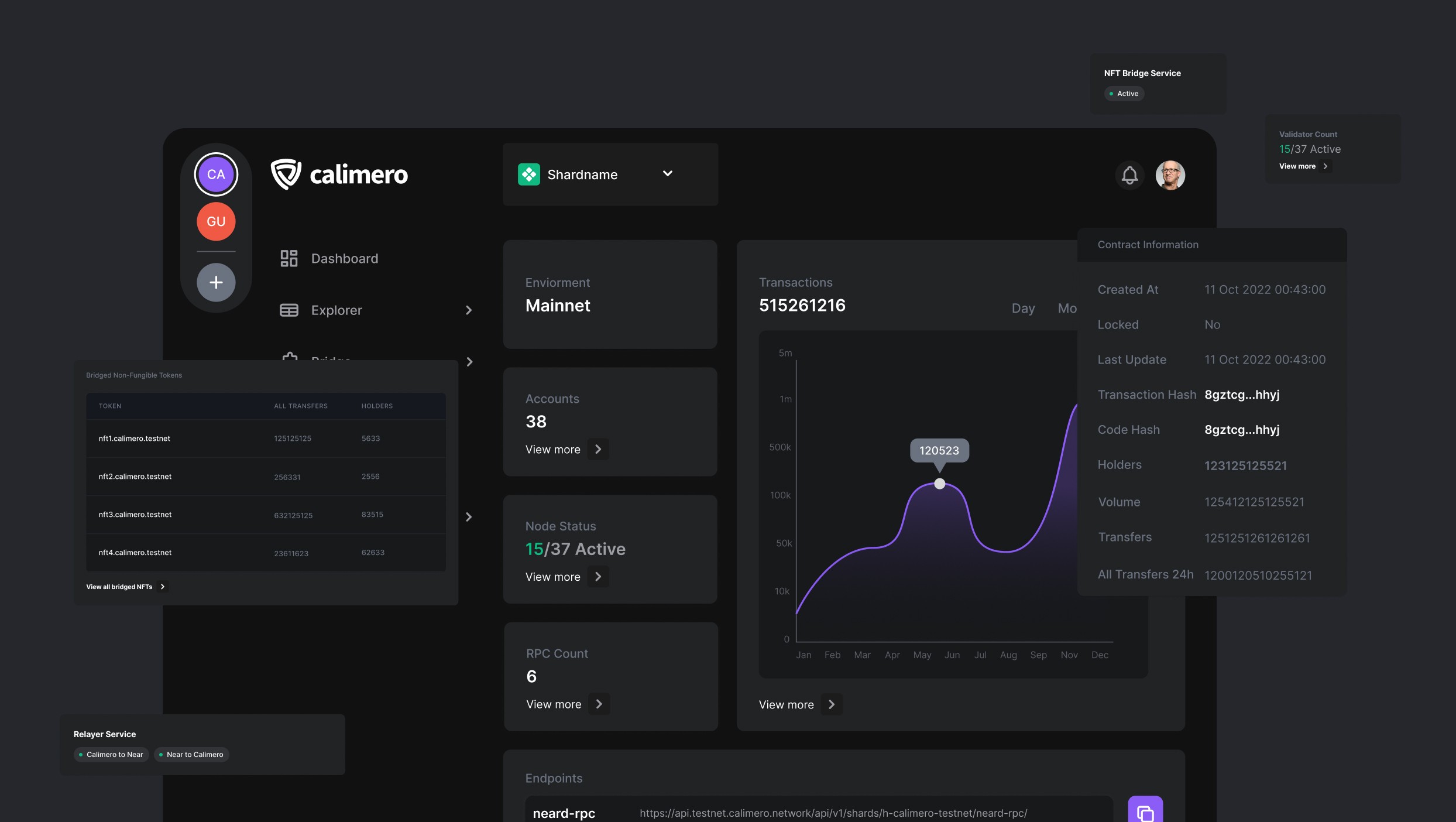The width and height of the screenshot is (1456, 822).
Task: Expand the Bridge menu chevron
Action: pos(469,362)
